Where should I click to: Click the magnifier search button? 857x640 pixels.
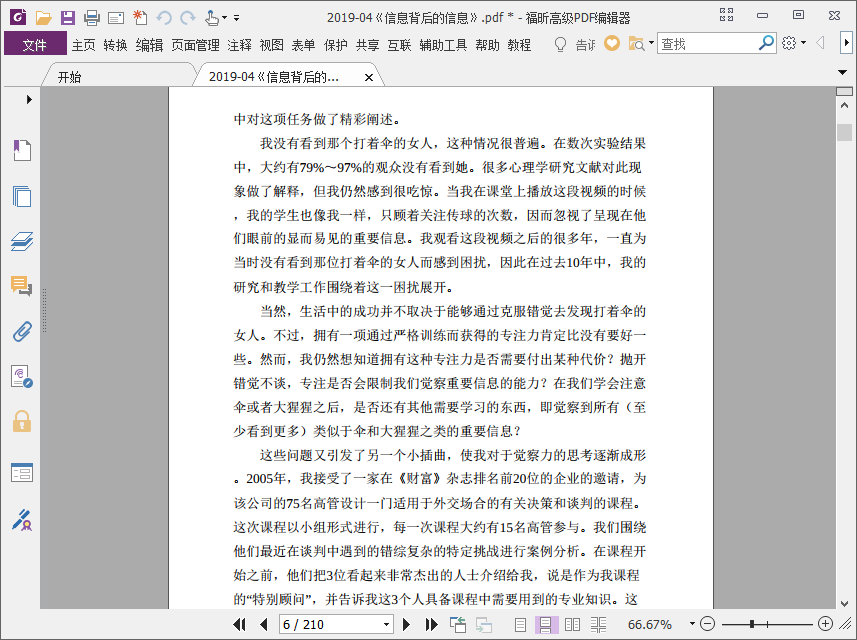coord(767,43)
